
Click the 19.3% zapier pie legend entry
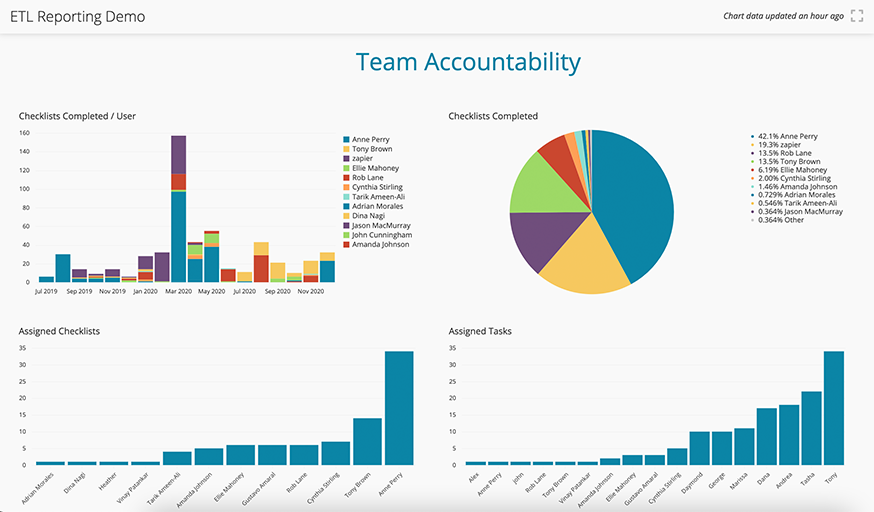click(x=782, y=144)
